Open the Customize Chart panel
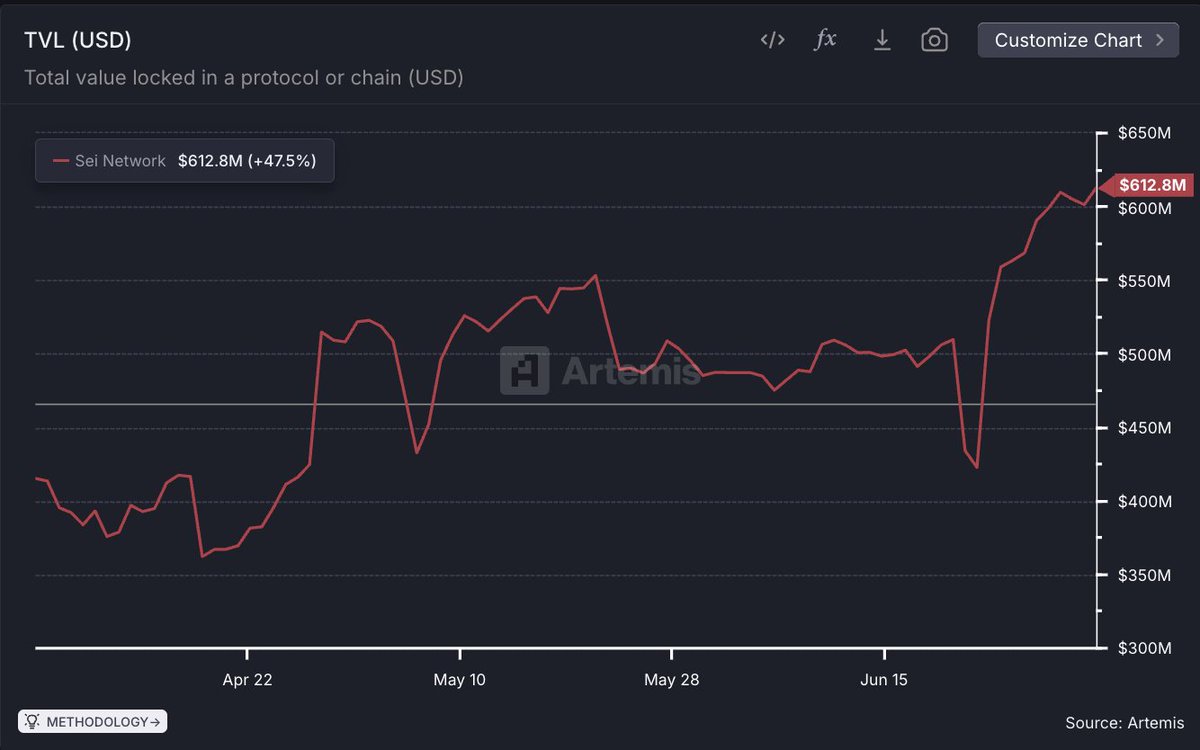Viewport: 1200px width, 750px height. [1078, 40]
